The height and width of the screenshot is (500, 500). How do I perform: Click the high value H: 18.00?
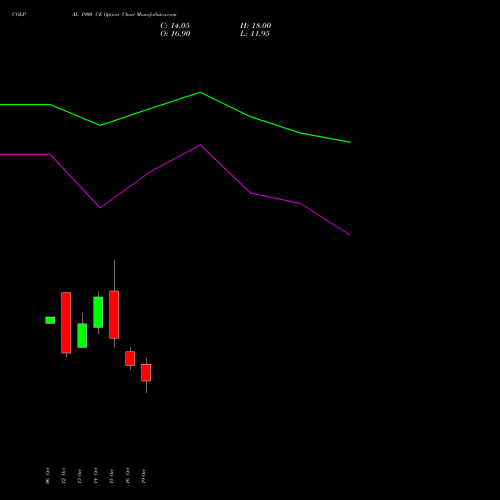tap(255, 26)
